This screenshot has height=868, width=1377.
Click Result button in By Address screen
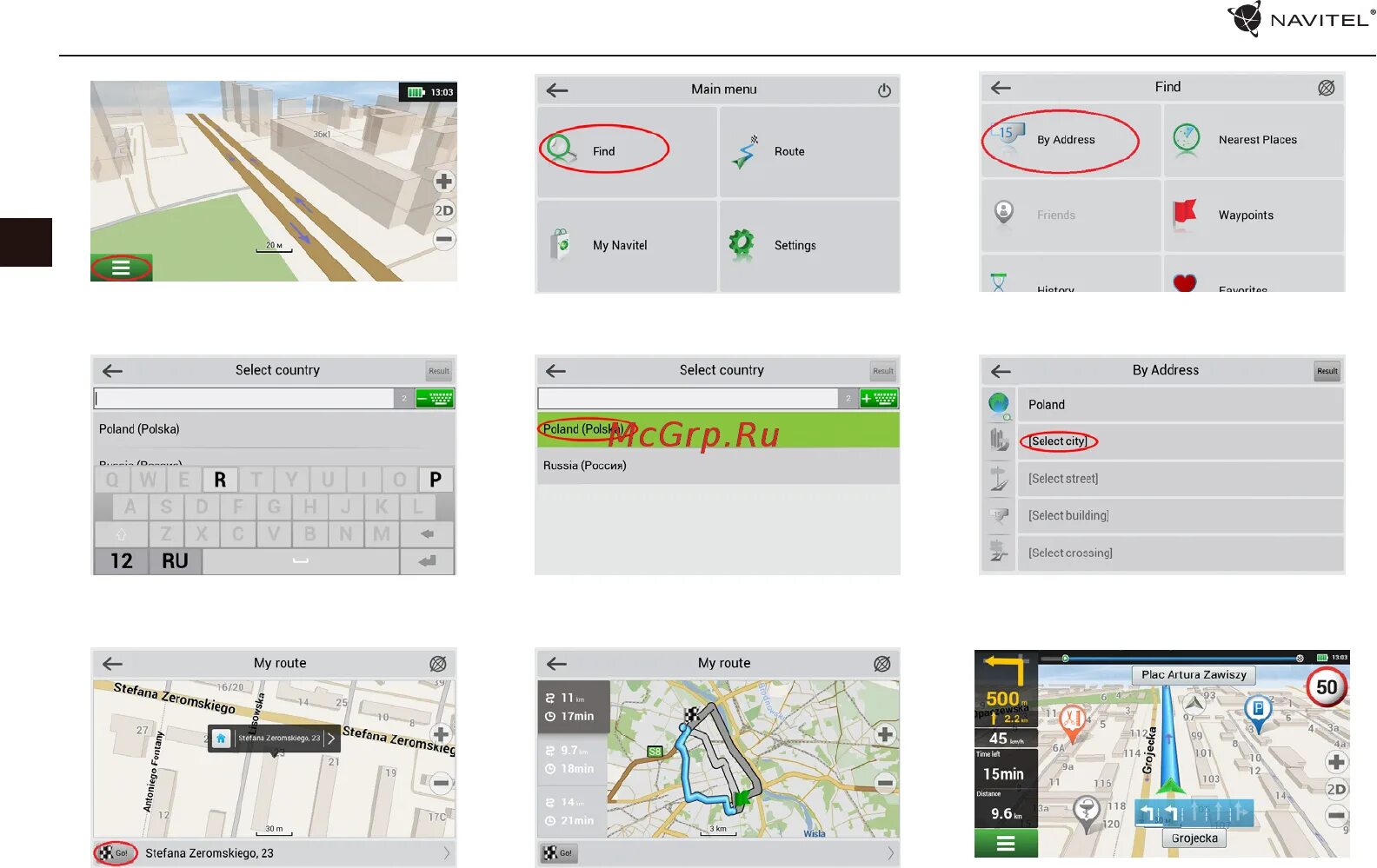pos(1327,371)
